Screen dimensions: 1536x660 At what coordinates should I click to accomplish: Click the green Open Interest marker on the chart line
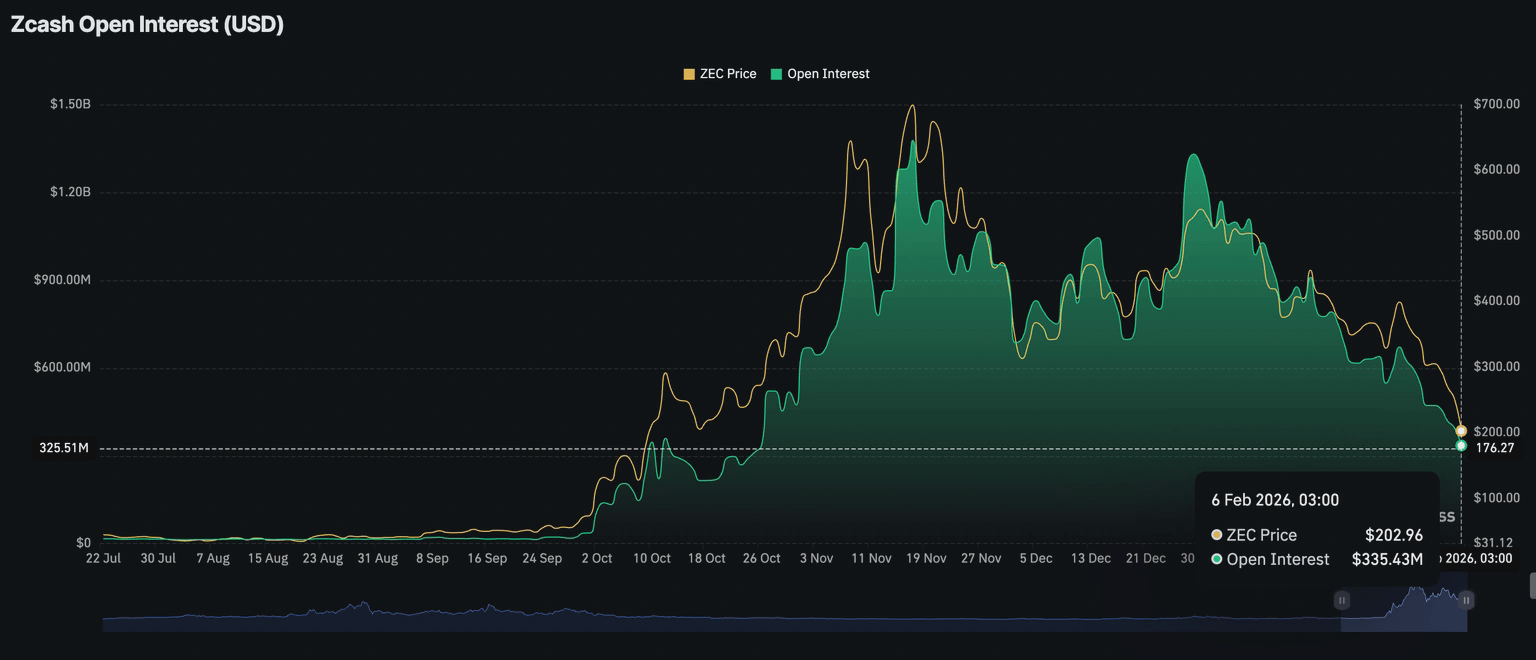[1461, 445]
